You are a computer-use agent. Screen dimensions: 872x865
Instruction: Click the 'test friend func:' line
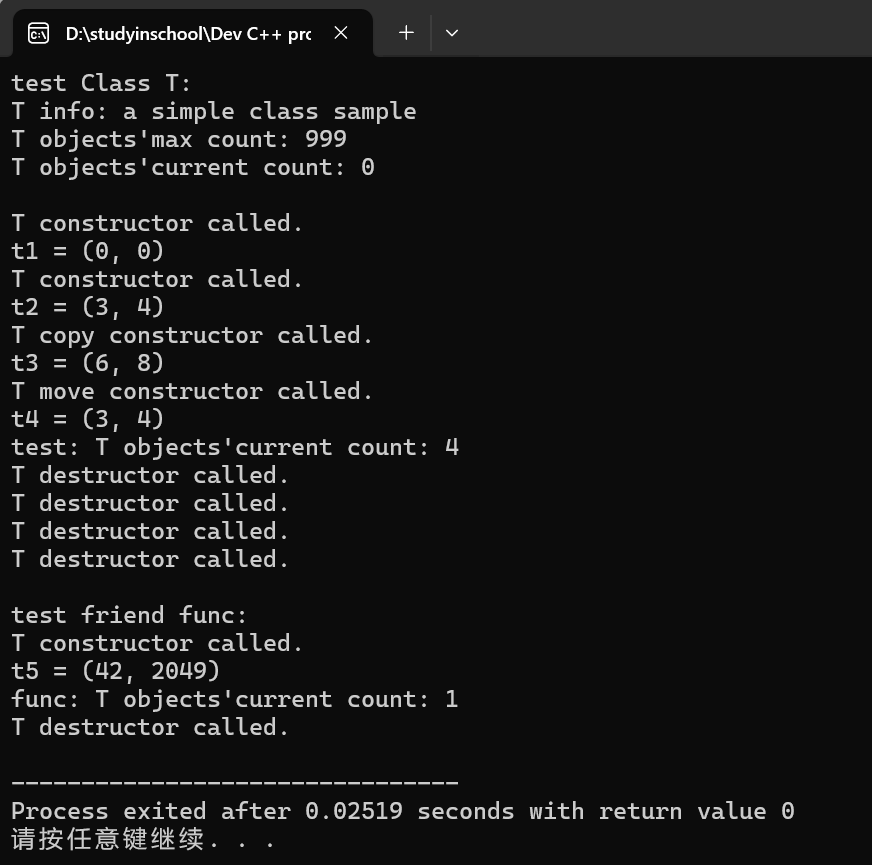click(x=129, y=615)
